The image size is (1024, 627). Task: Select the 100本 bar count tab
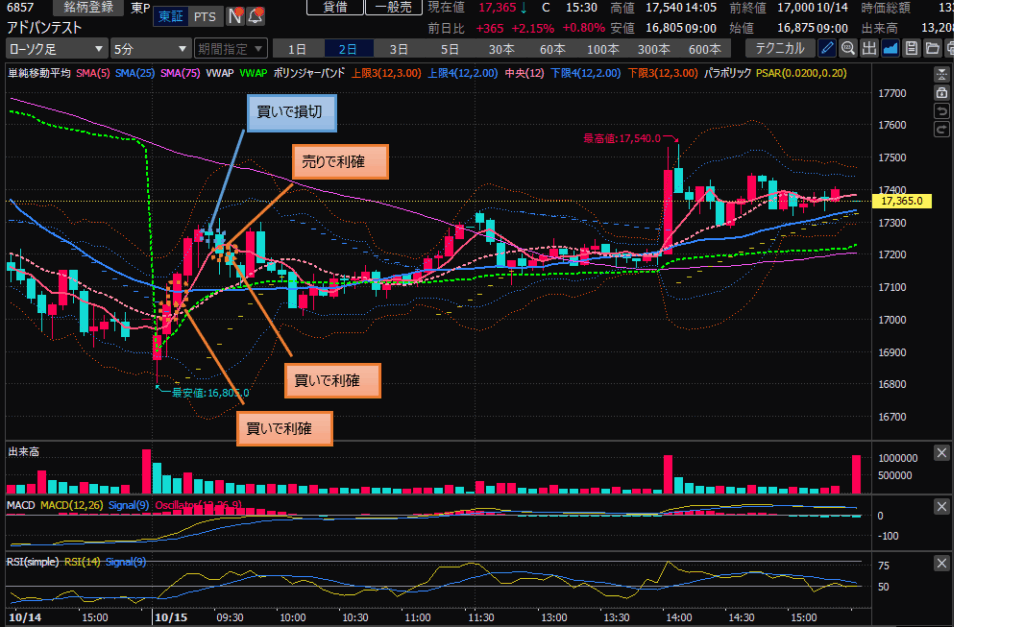[603, 48]
